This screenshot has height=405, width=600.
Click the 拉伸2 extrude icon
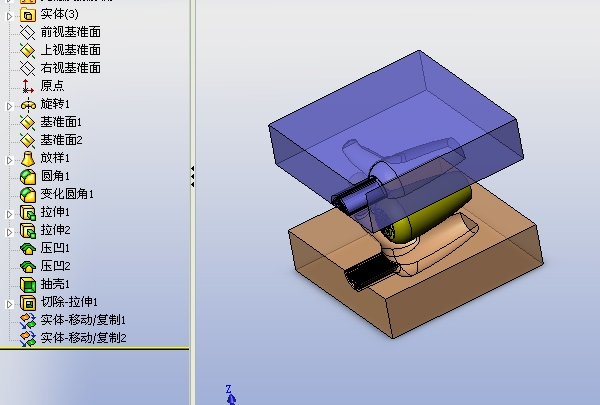28,230
